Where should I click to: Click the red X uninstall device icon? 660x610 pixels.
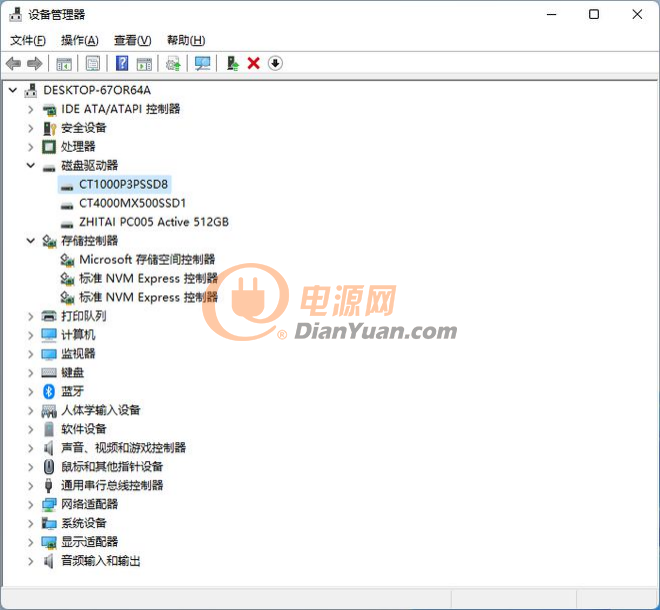click(x=254, y=63)
